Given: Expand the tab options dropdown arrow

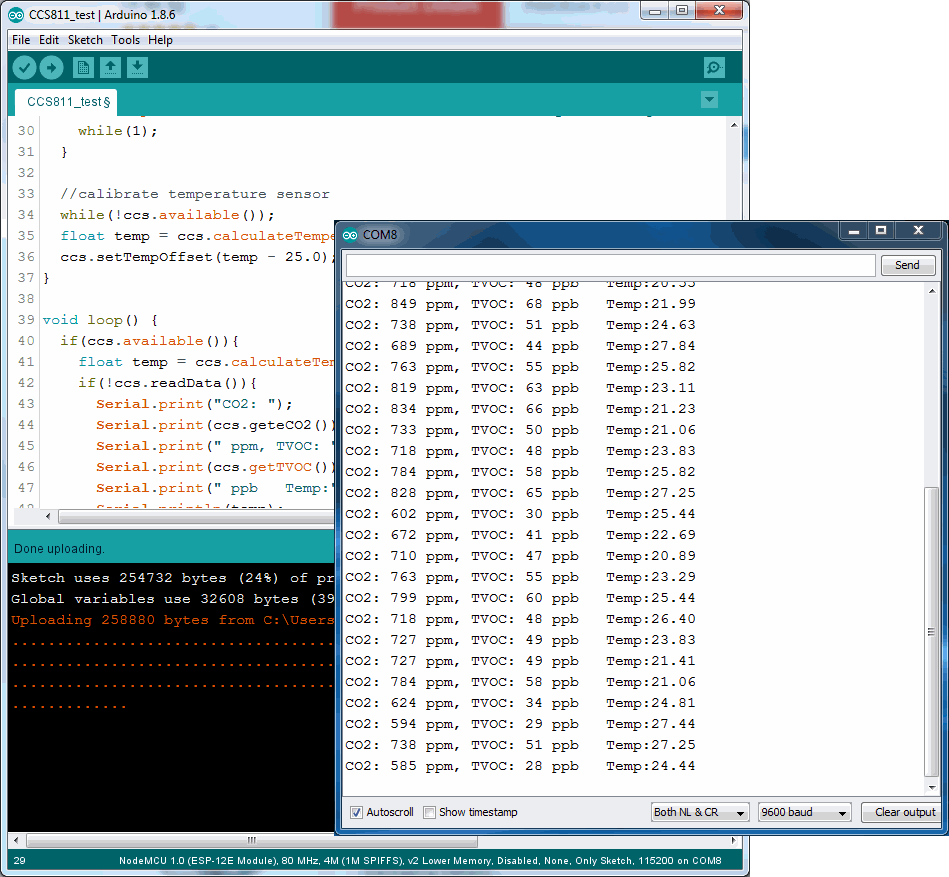Looking at the screenshot, I should 710,100.
